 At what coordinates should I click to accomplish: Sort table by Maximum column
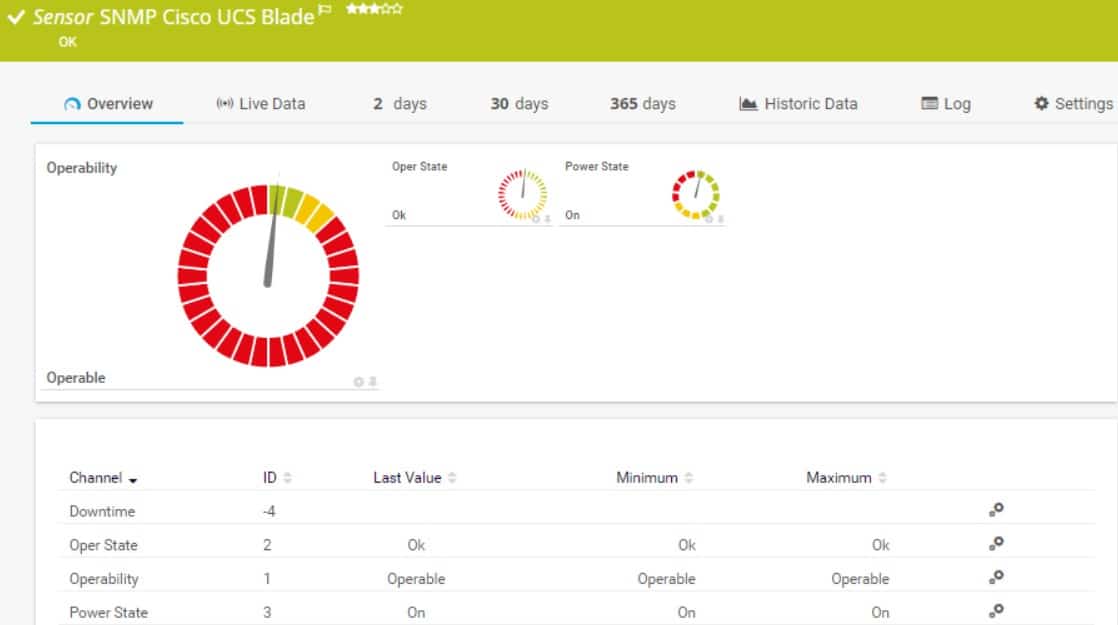coord(846,477)
